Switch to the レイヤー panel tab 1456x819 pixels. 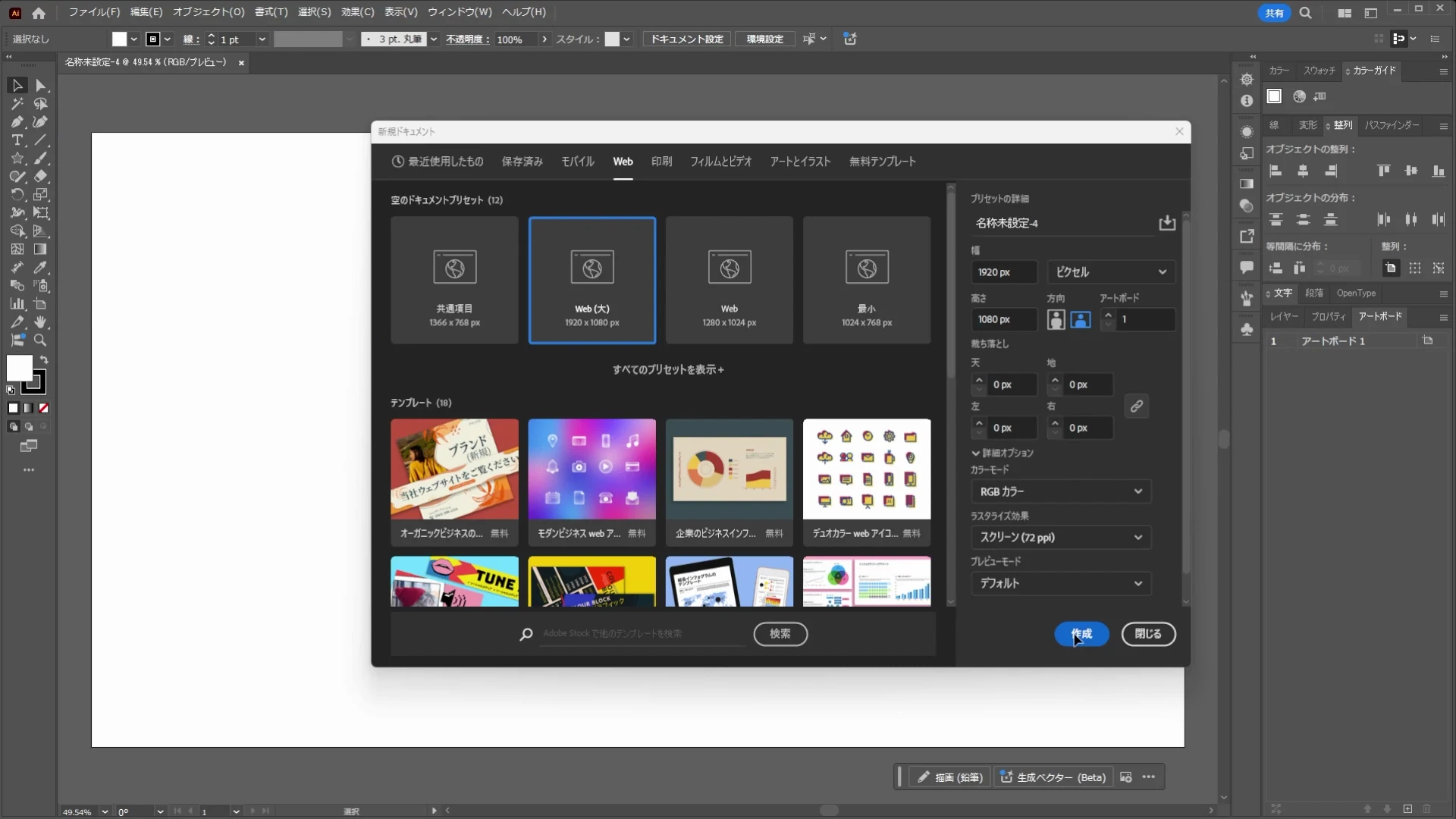[x=1285, y=317]
